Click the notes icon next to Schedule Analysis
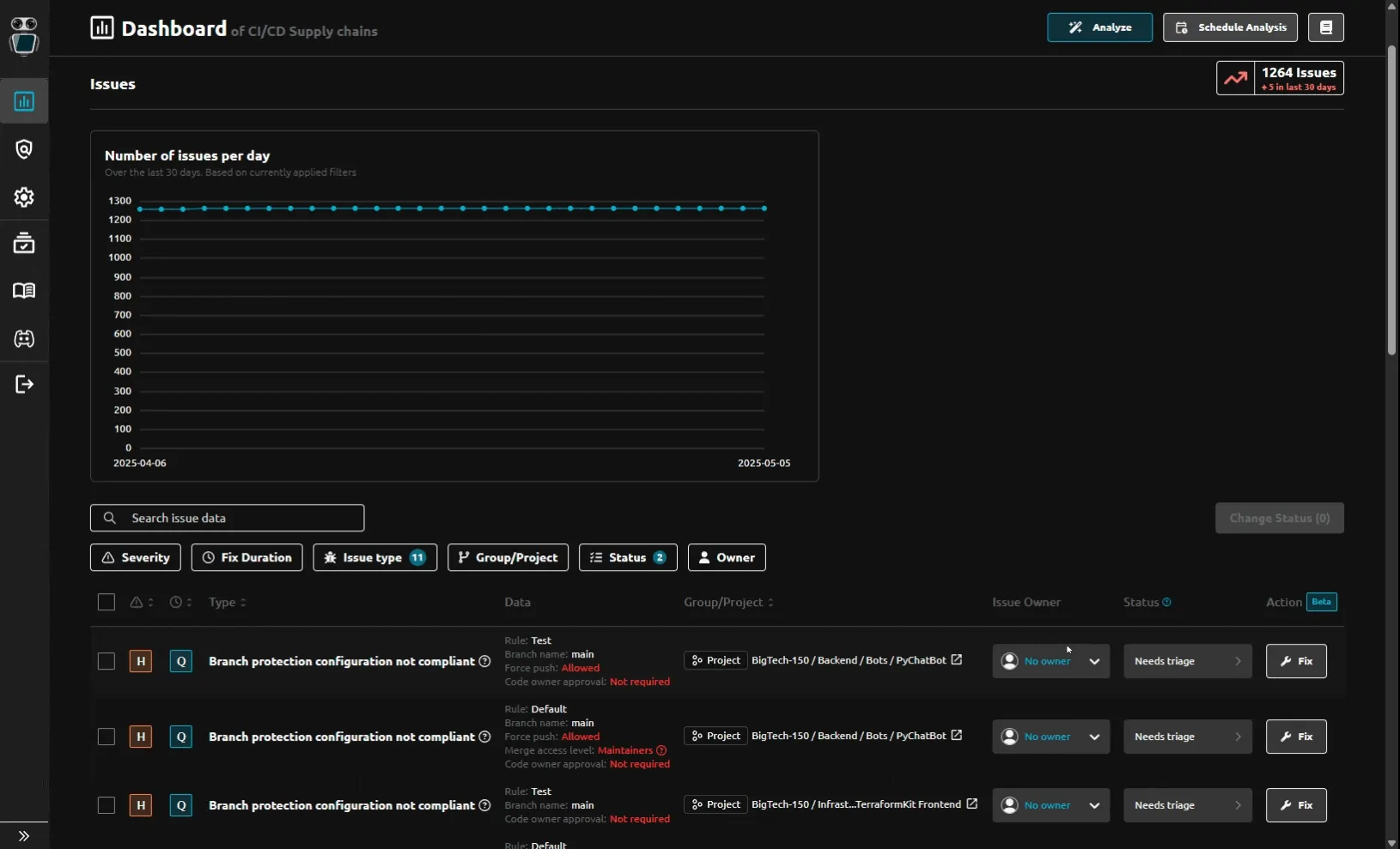Screen dimensions: 1400x849 point(1326,27)
